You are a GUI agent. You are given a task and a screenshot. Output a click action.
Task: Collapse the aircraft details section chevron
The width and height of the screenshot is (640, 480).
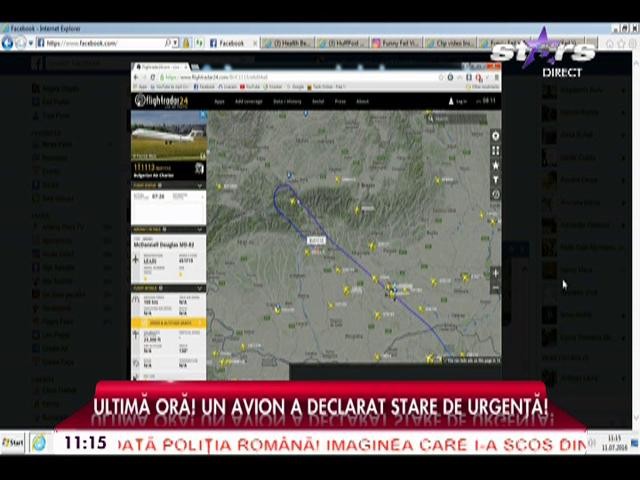click(200, 229)
